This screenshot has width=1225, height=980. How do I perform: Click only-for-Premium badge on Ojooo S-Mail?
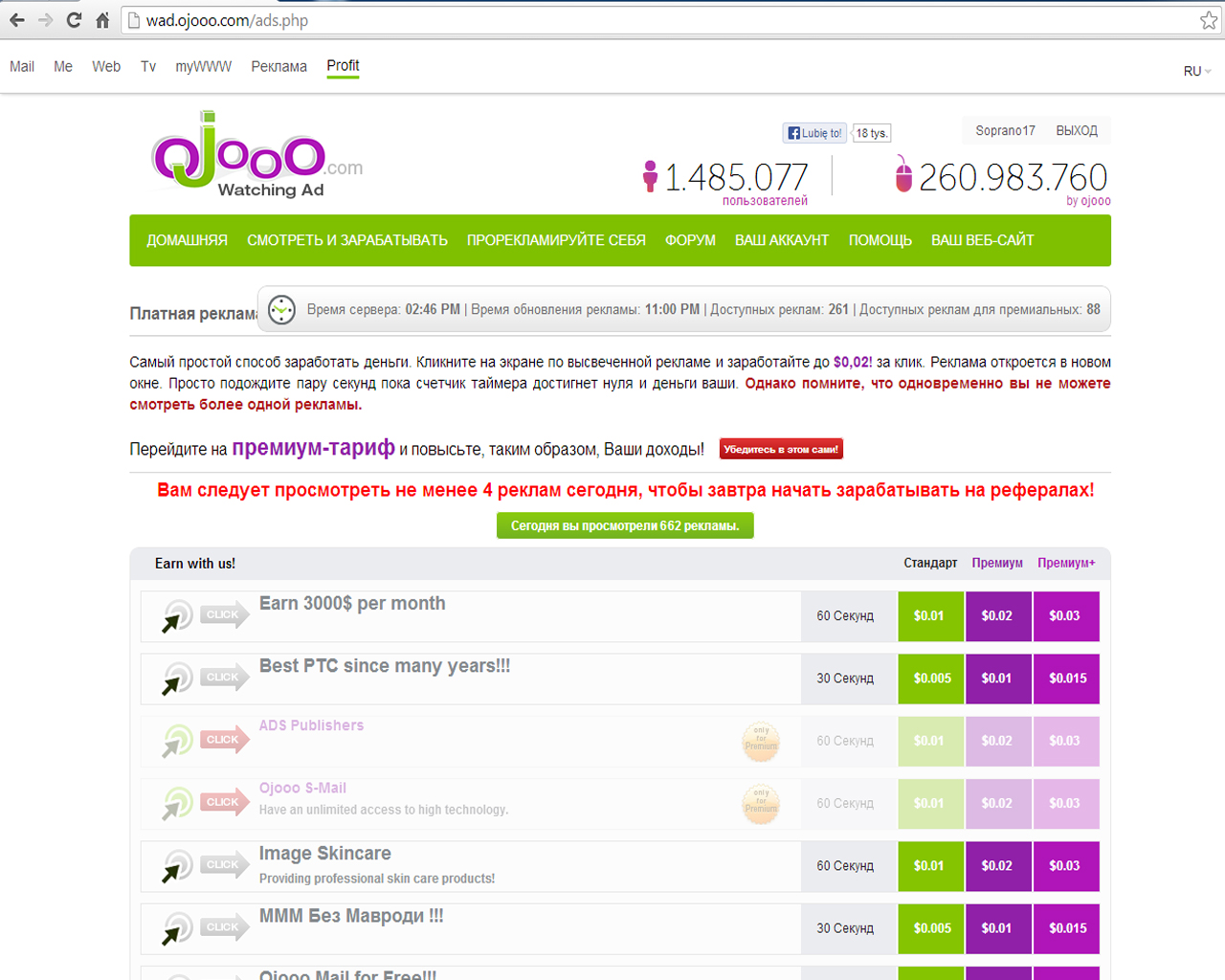coord(761,804)
